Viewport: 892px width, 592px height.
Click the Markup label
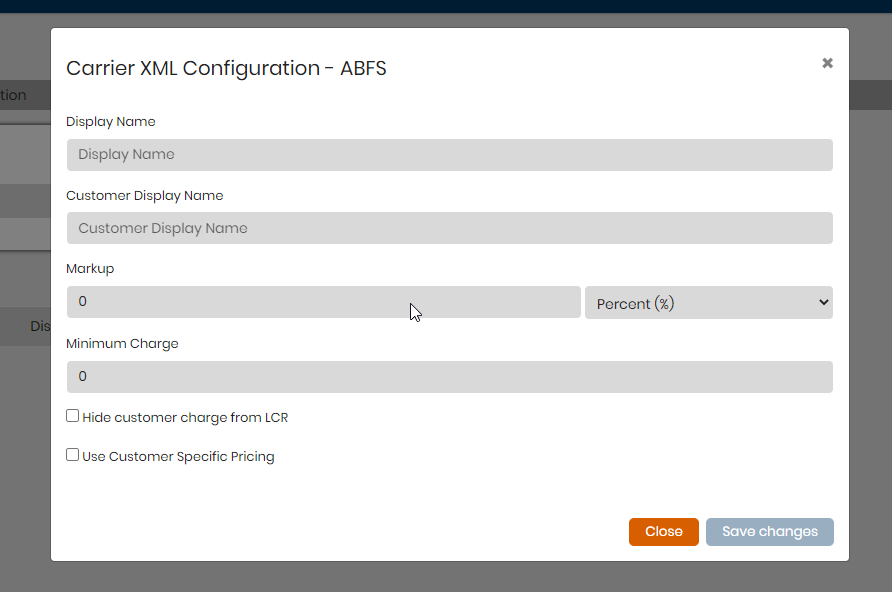click(90, 268)
